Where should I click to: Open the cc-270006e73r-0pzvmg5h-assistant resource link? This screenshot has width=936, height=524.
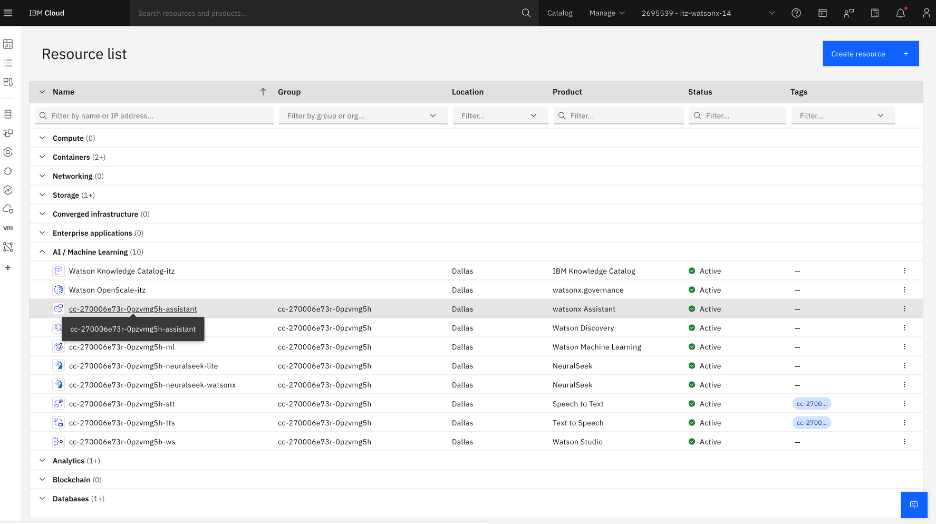[132, 309]
